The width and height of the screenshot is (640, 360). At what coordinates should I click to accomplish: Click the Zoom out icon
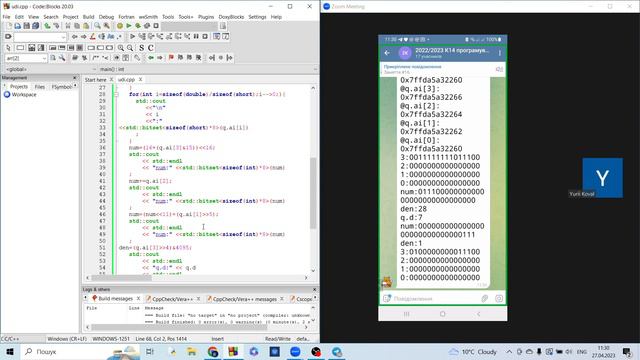point(129,48)
